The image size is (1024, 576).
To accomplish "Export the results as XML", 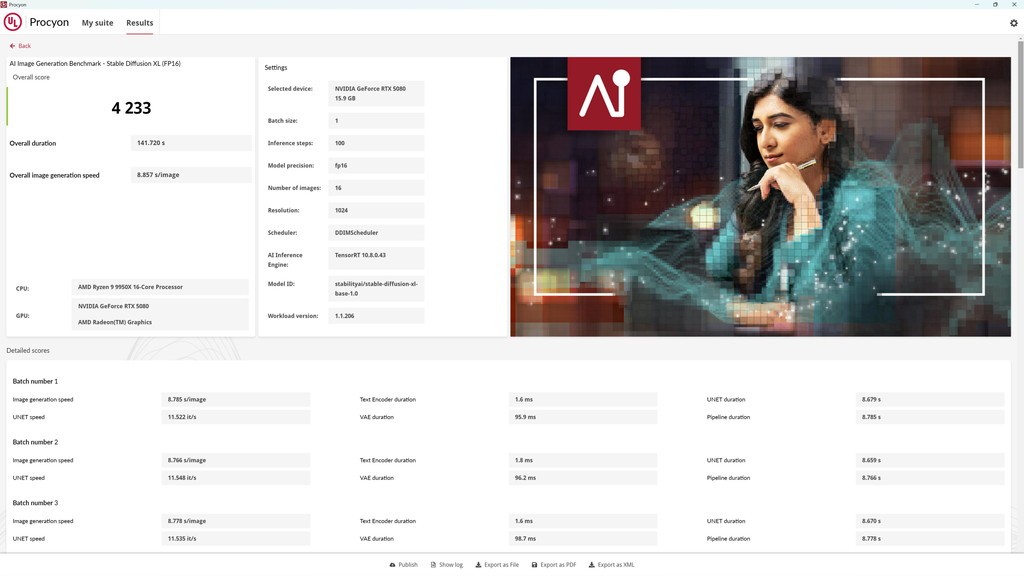I will tap(612, 565).
